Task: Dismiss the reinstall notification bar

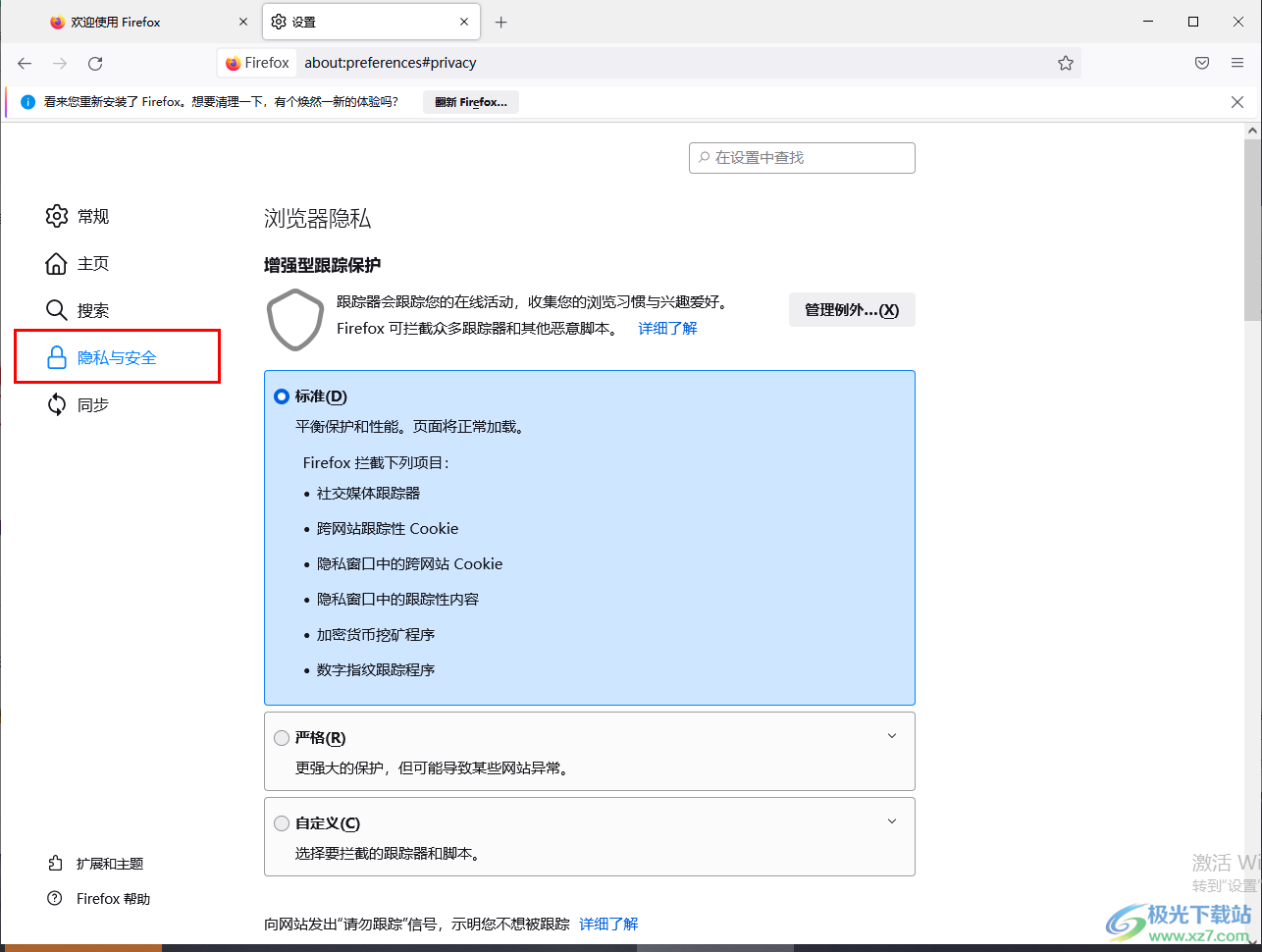Action: click(x=1237, y=102)
